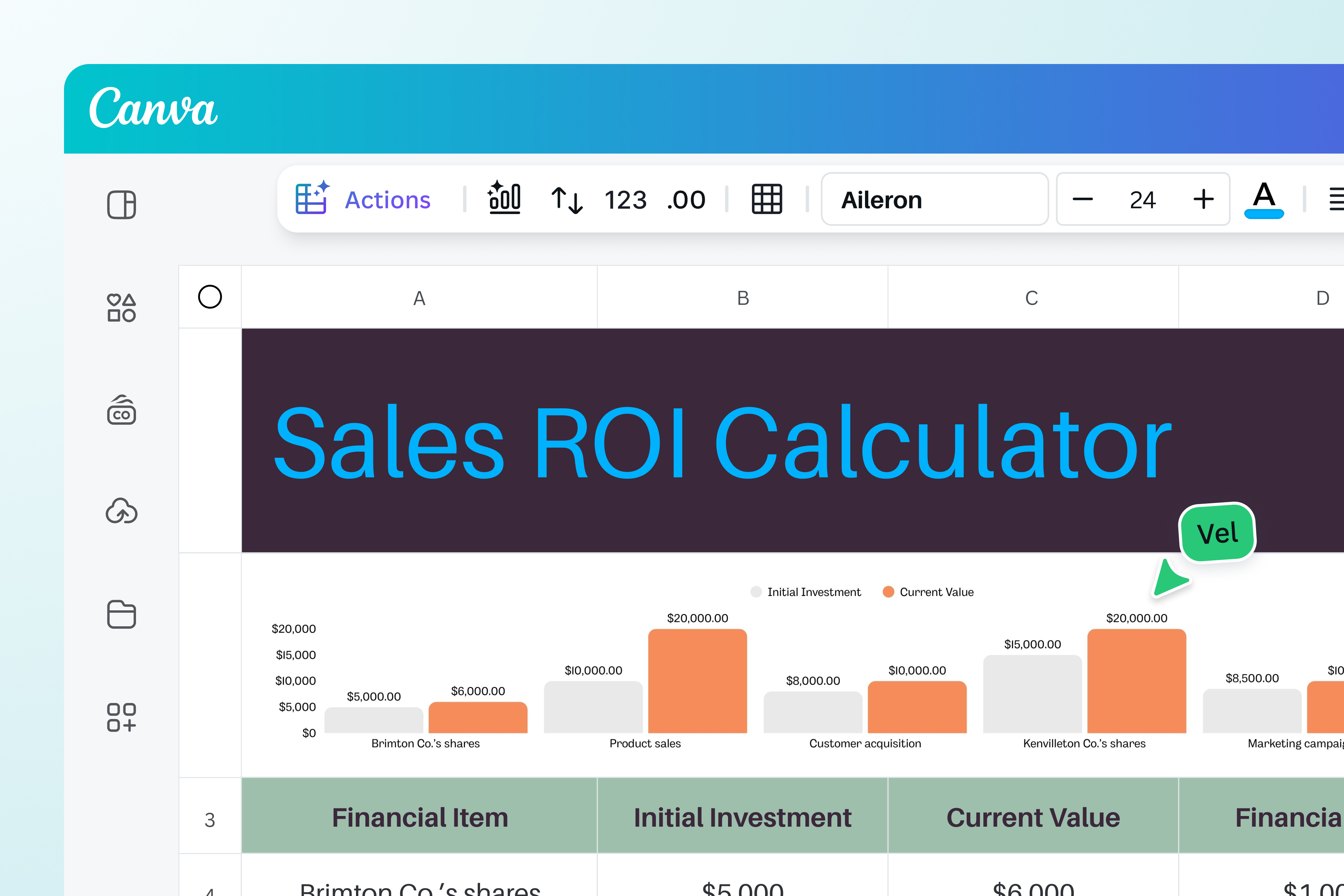The height and width of the screenshot is (896, 1344).
Task: Click the Brimton Co.'s shares gray bar
Action: (x=374, y=720)
